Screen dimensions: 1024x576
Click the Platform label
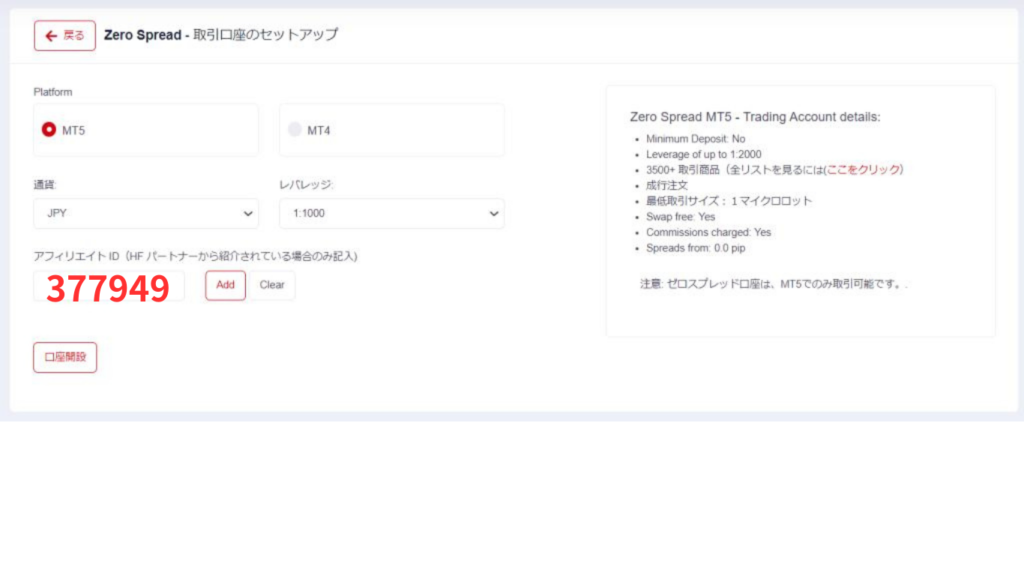coord(53,92)
